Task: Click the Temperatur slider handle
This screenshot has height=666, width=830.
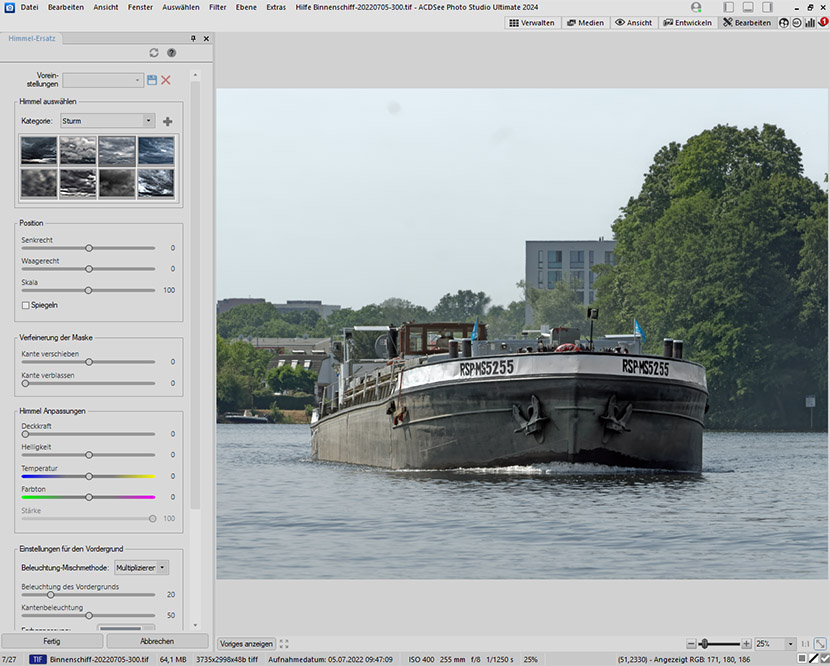Action: [x=89, y=476]
